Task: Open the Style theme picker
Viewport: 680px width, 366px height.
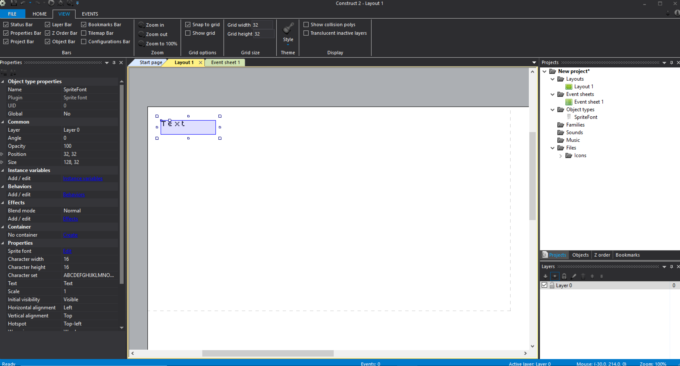Action: [x=288, y=33]
